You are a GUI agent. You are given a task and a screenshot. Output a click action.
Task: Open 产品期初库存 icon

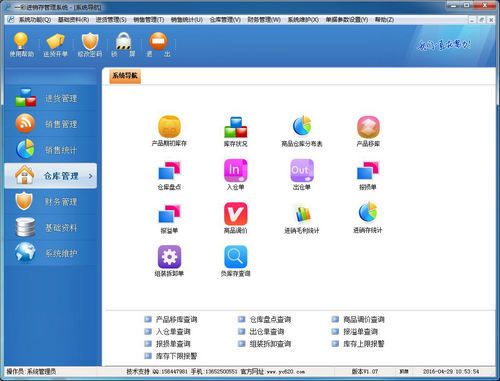(x=169, y=131)
